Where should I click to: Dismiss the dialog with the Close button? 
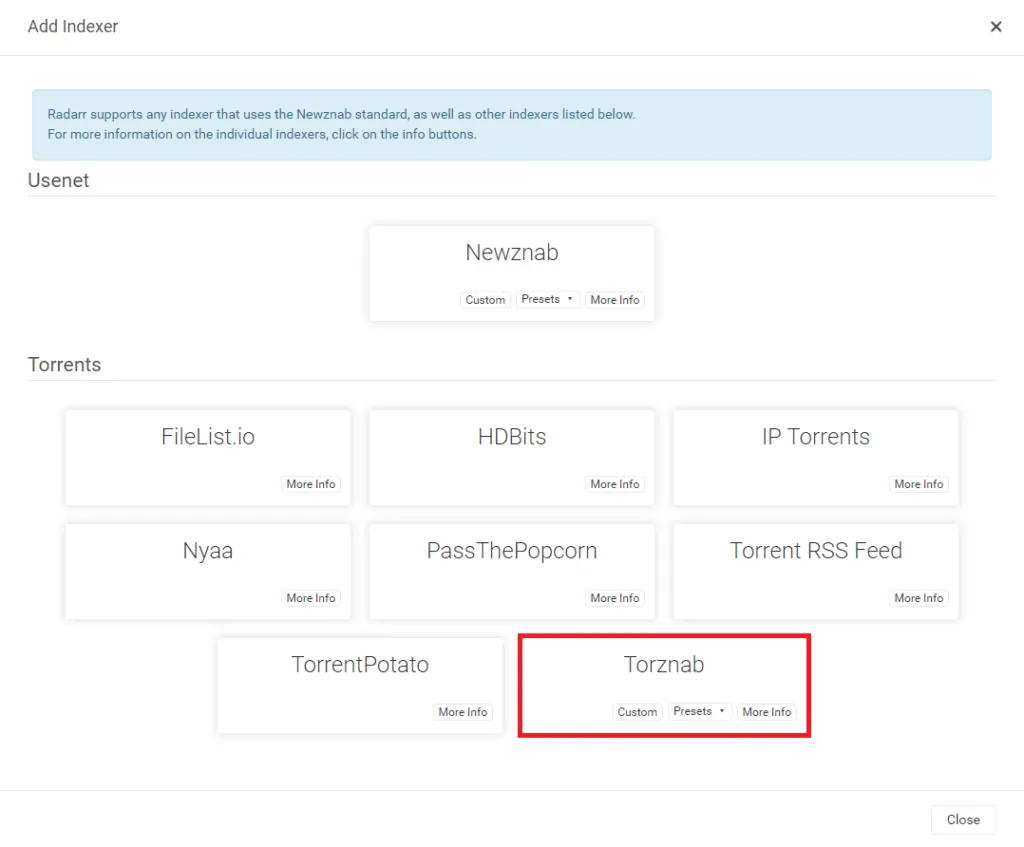click(x=962, y=819)
